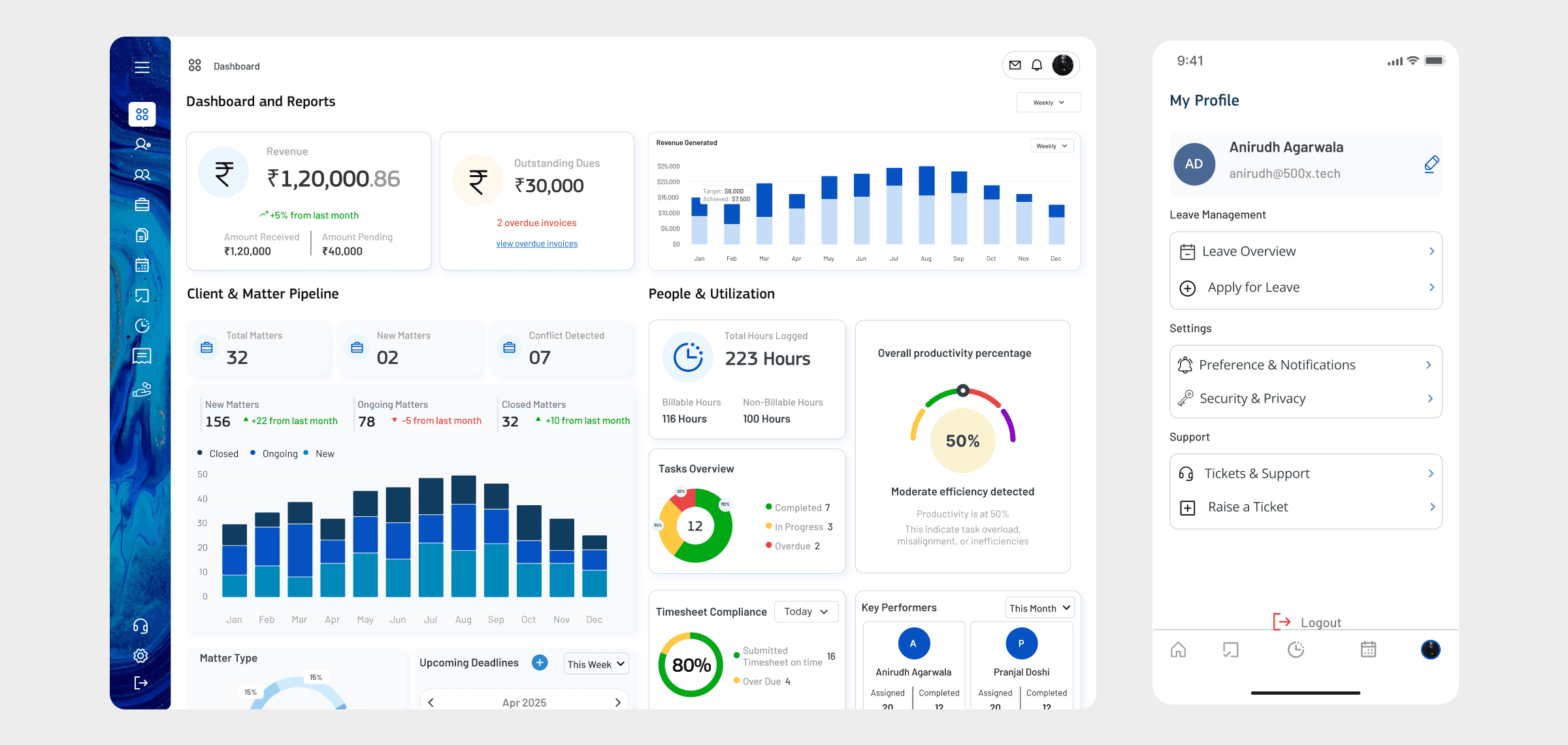Expand Timesheet Compliance Today dropdown
Image resolution: width=1568 pixels, height=745 pixels.
(806, 612)
